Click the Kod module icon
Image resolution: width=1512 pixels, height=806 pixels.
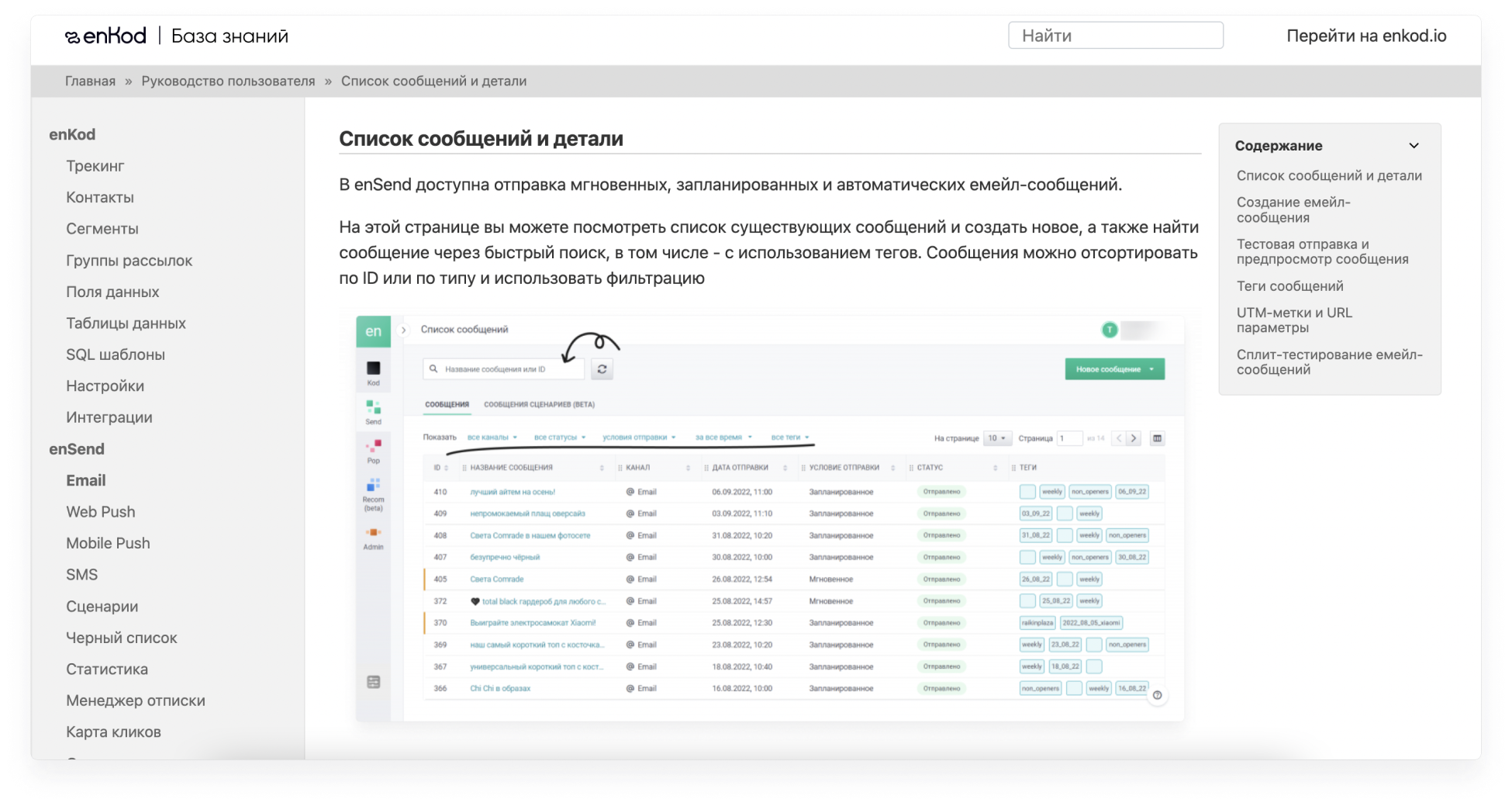tap(373, 371)
